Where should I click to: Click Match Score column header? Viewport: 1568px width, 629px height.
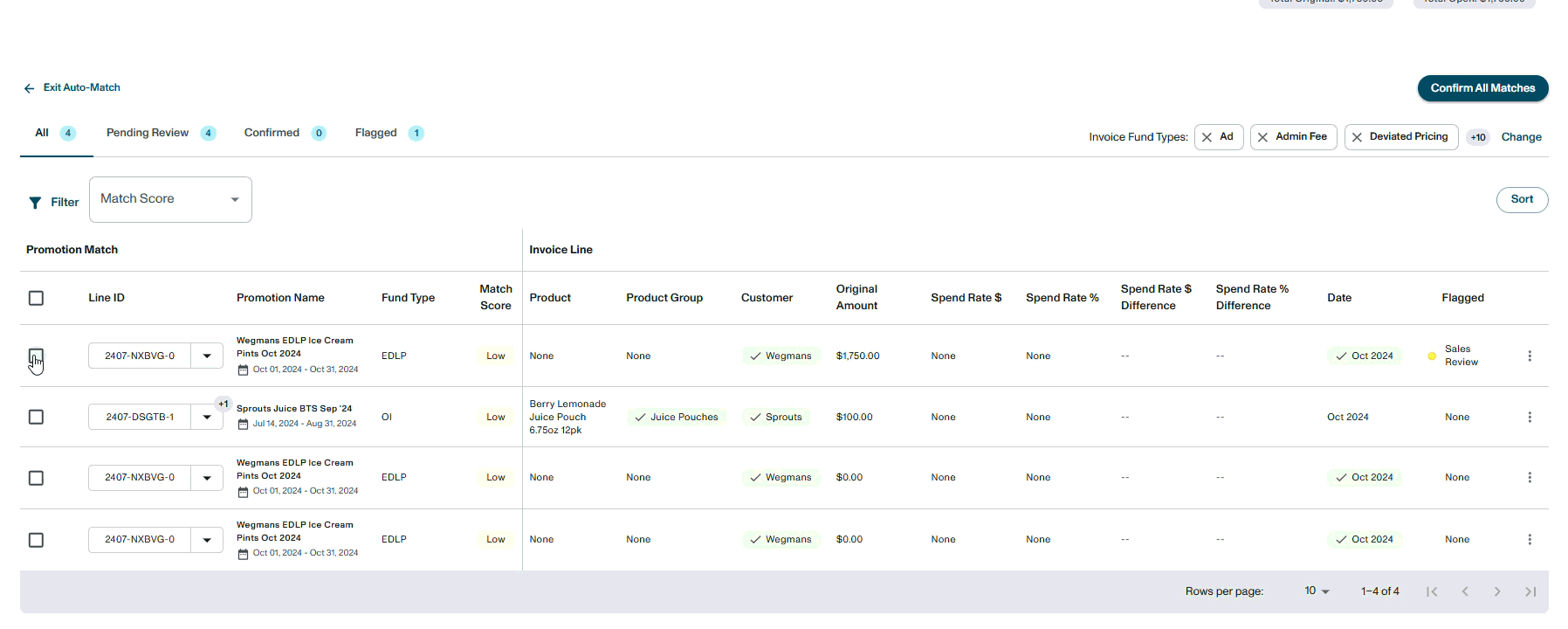(x=495, y=298)
